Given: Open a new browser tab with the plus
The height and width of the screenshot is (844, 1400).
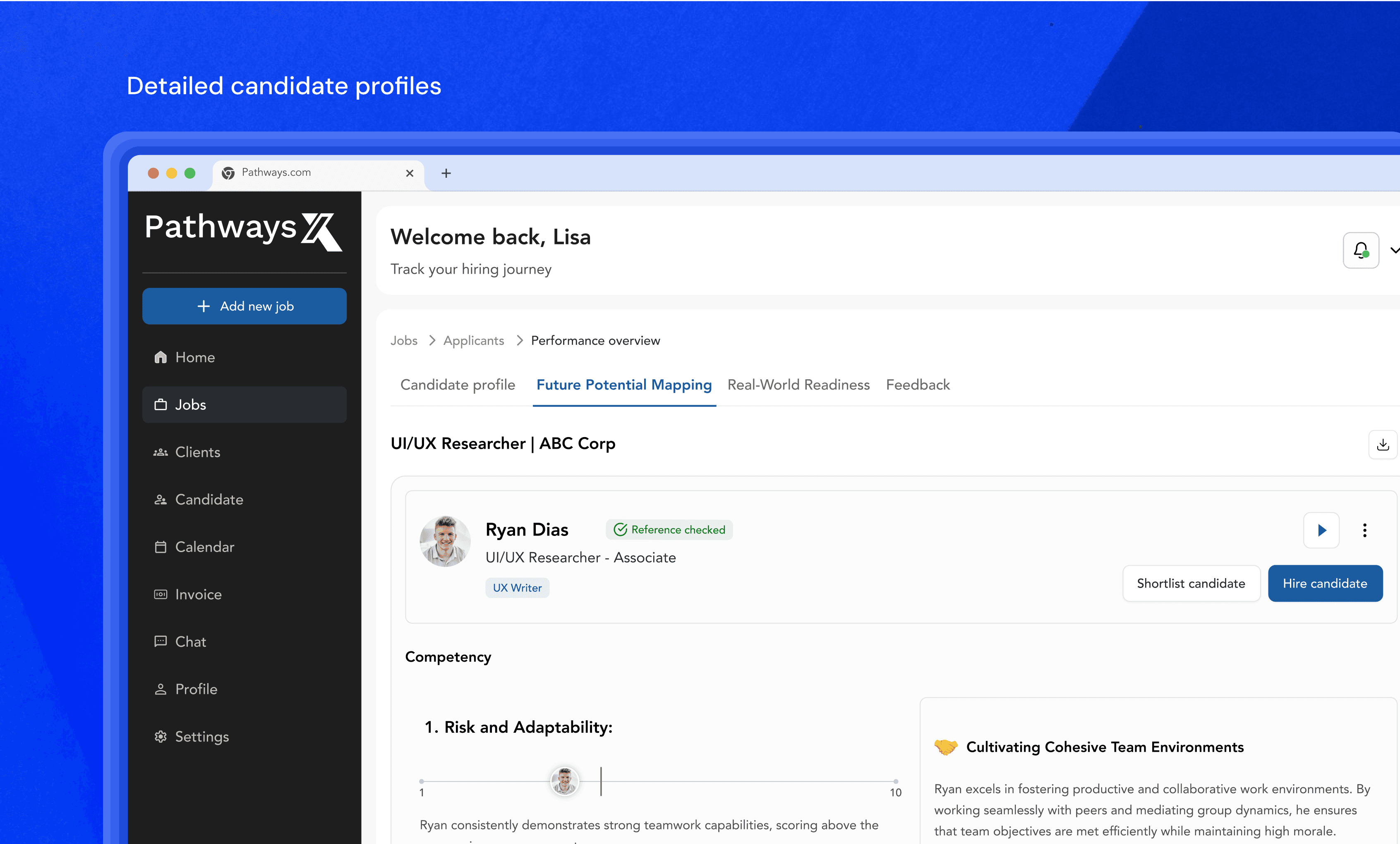Looking at the screenshot, I should click(446, 173).
